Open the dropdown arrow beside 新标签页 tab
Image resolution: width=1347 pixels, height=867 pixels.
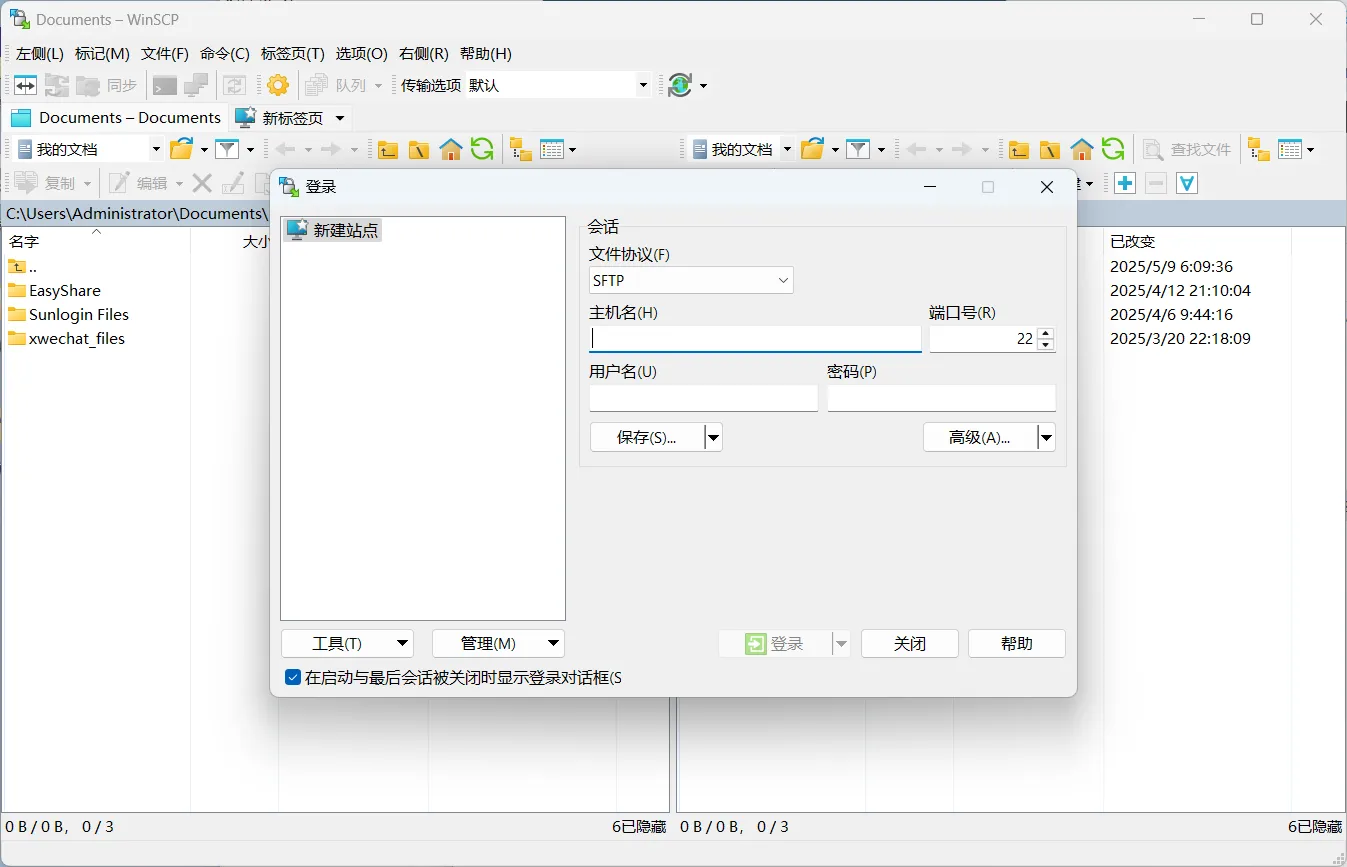tap(340, 118)
